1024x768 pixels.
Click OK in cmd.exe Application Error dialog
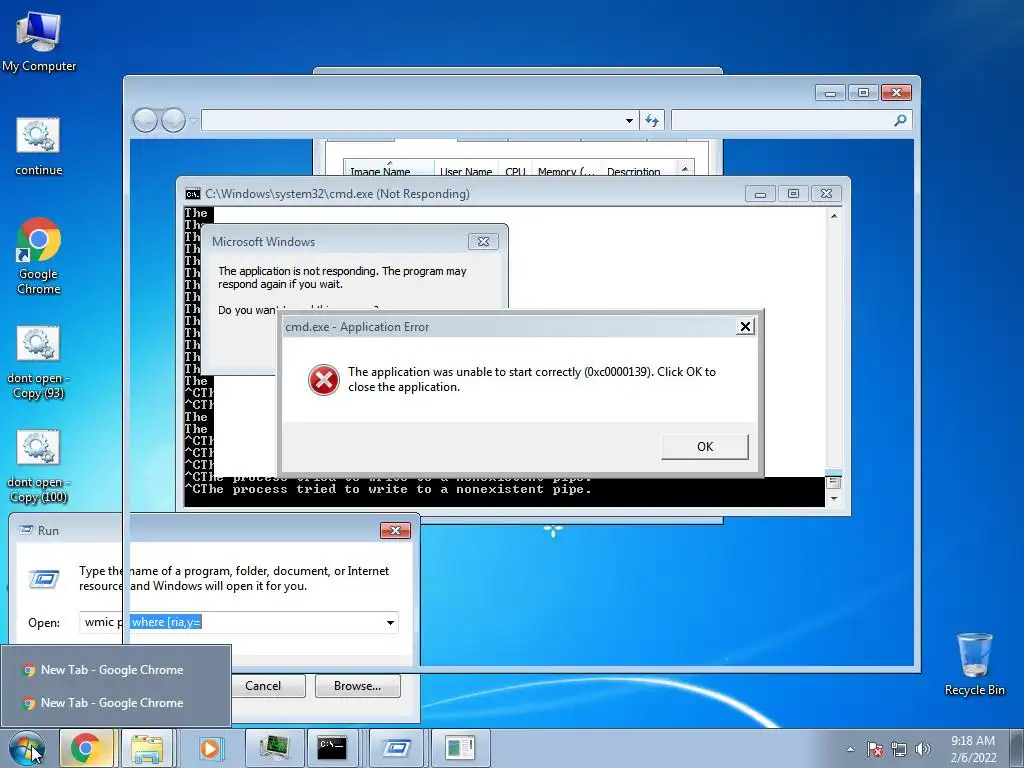coord(705,447)
